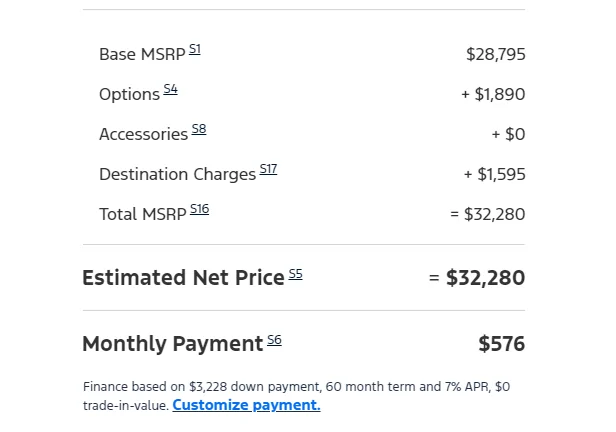
Task: Open footnote S1 next to Base MSRP
Action: (195, 49)
